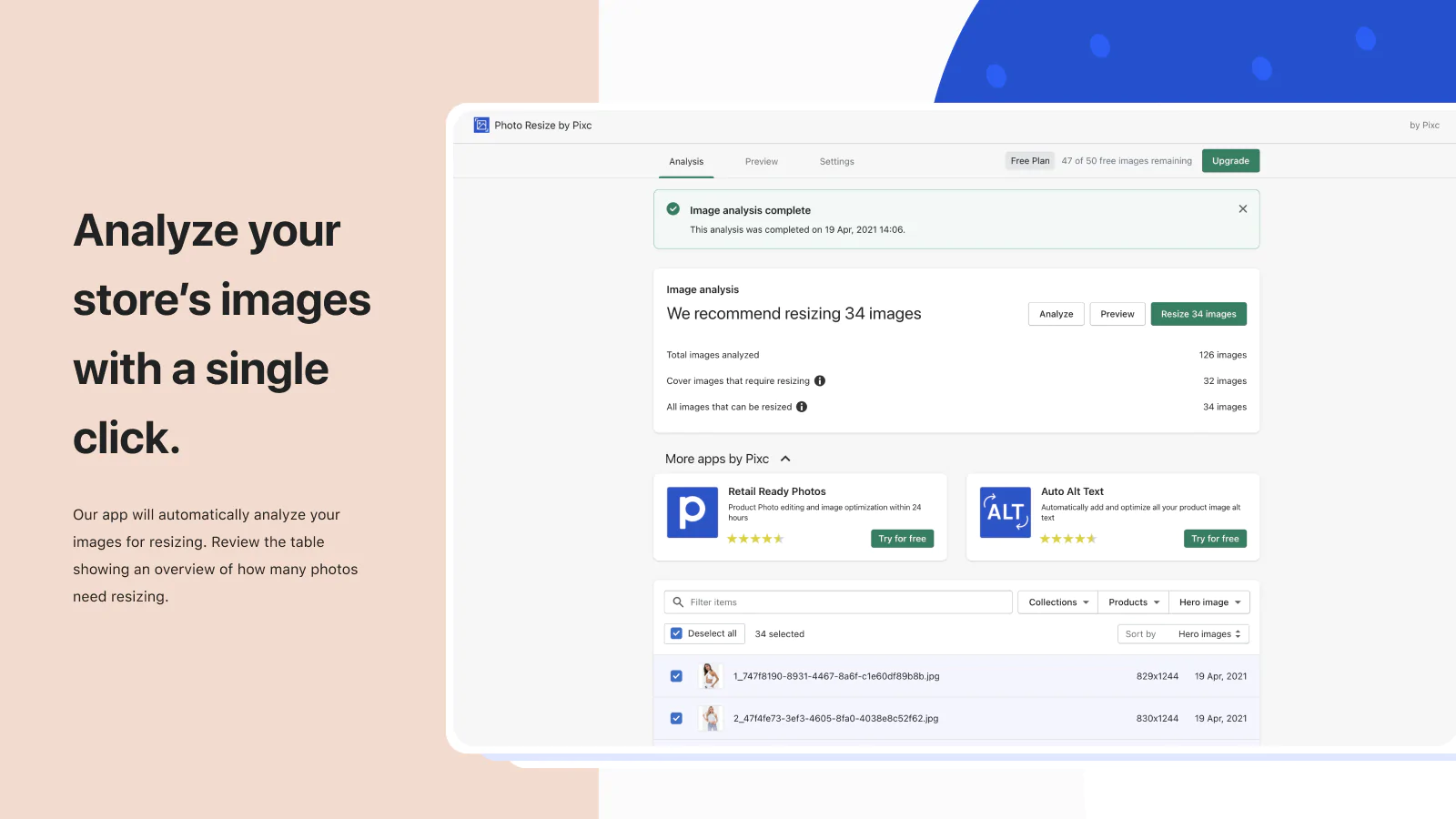Click the We recommend resizing 34 images heading

794,314
